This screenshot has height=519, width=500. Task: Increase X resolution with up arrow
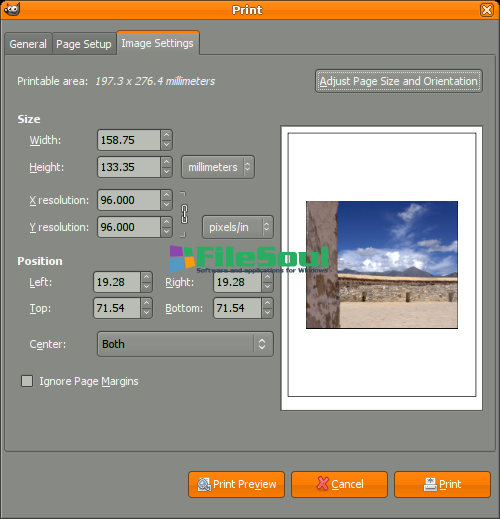pos(166,195)
